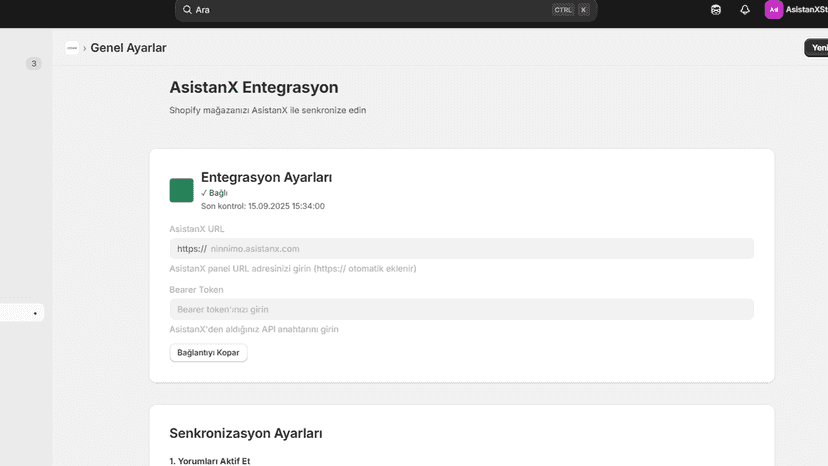The height and width of the screenshot is (466, 828).
Task: Open the notifications bell
Action: pyautogui.click(x=745, y=10)
